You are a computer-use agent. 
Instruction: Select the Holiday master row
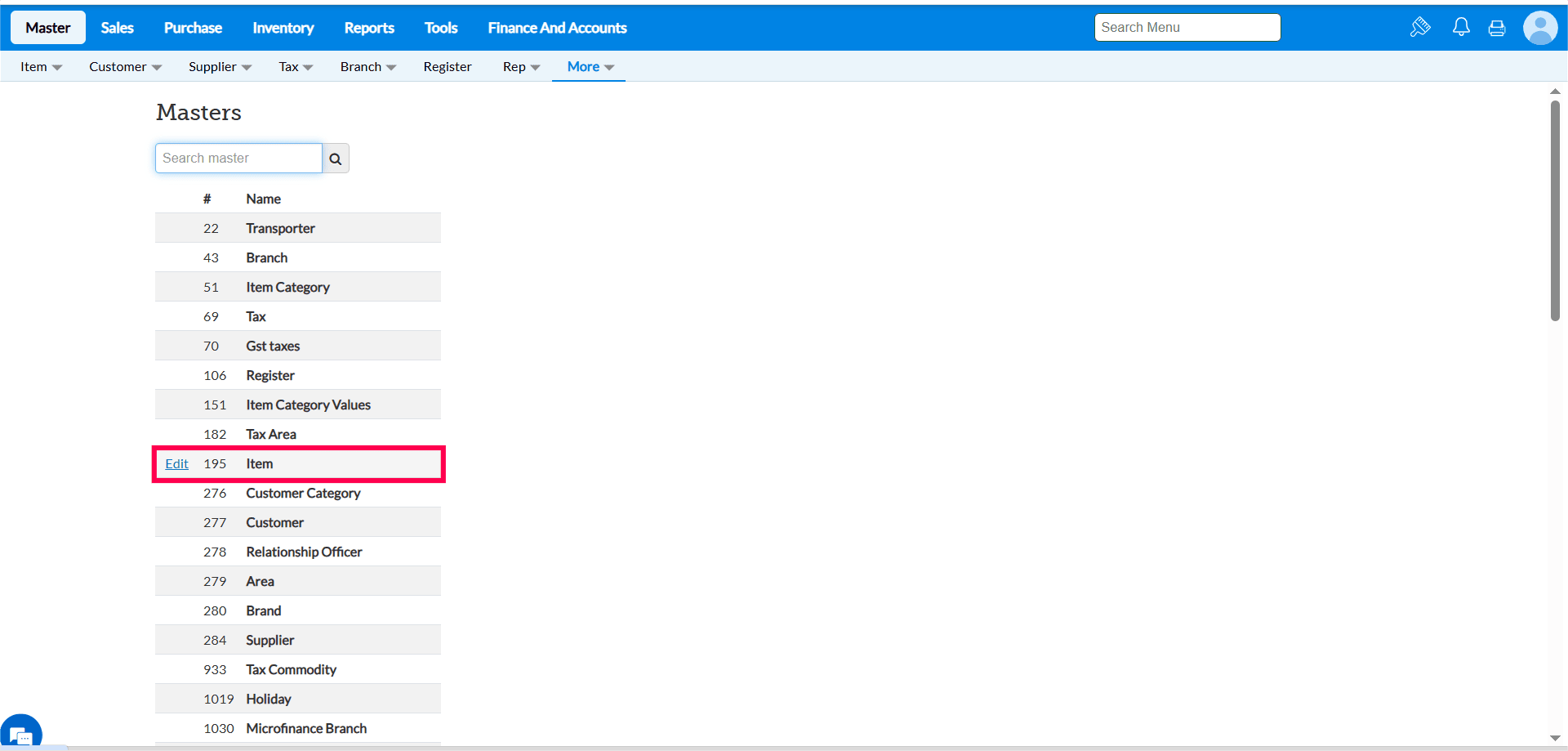298,699
